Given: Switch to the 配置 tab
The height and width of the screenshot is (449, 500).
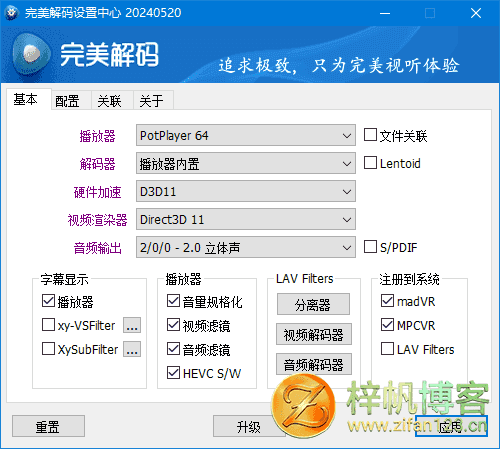Looking at the screenshot, I should pos(71,100).
